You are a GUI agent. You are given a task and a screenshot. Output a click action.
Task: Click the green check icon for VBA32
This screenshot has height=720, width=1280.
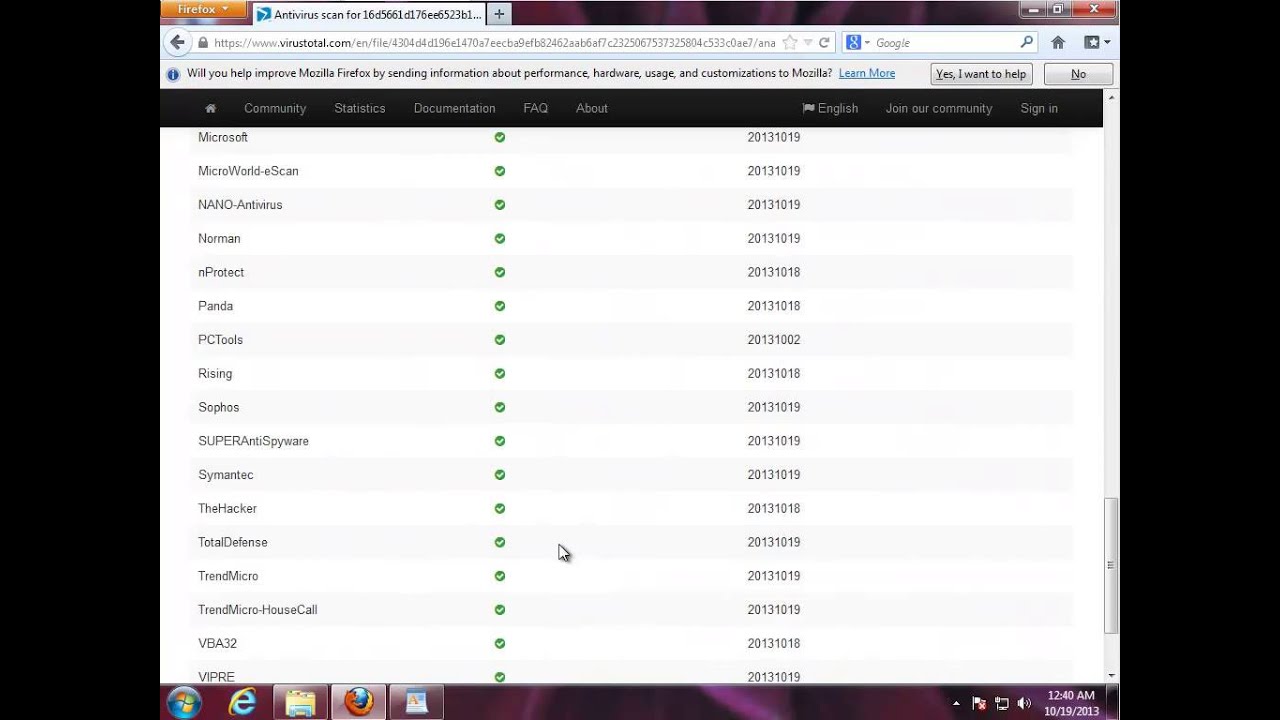(x=500, y=643)
